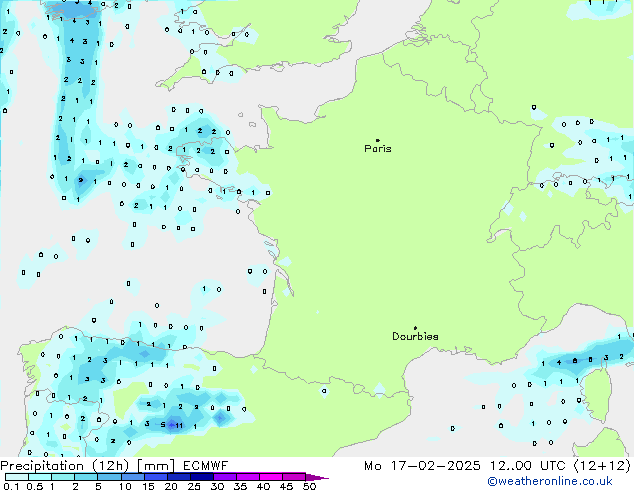Click the '(12+12)' forecast offset text
This screenshot has width=634, height=490.
(x=602, y=466)
